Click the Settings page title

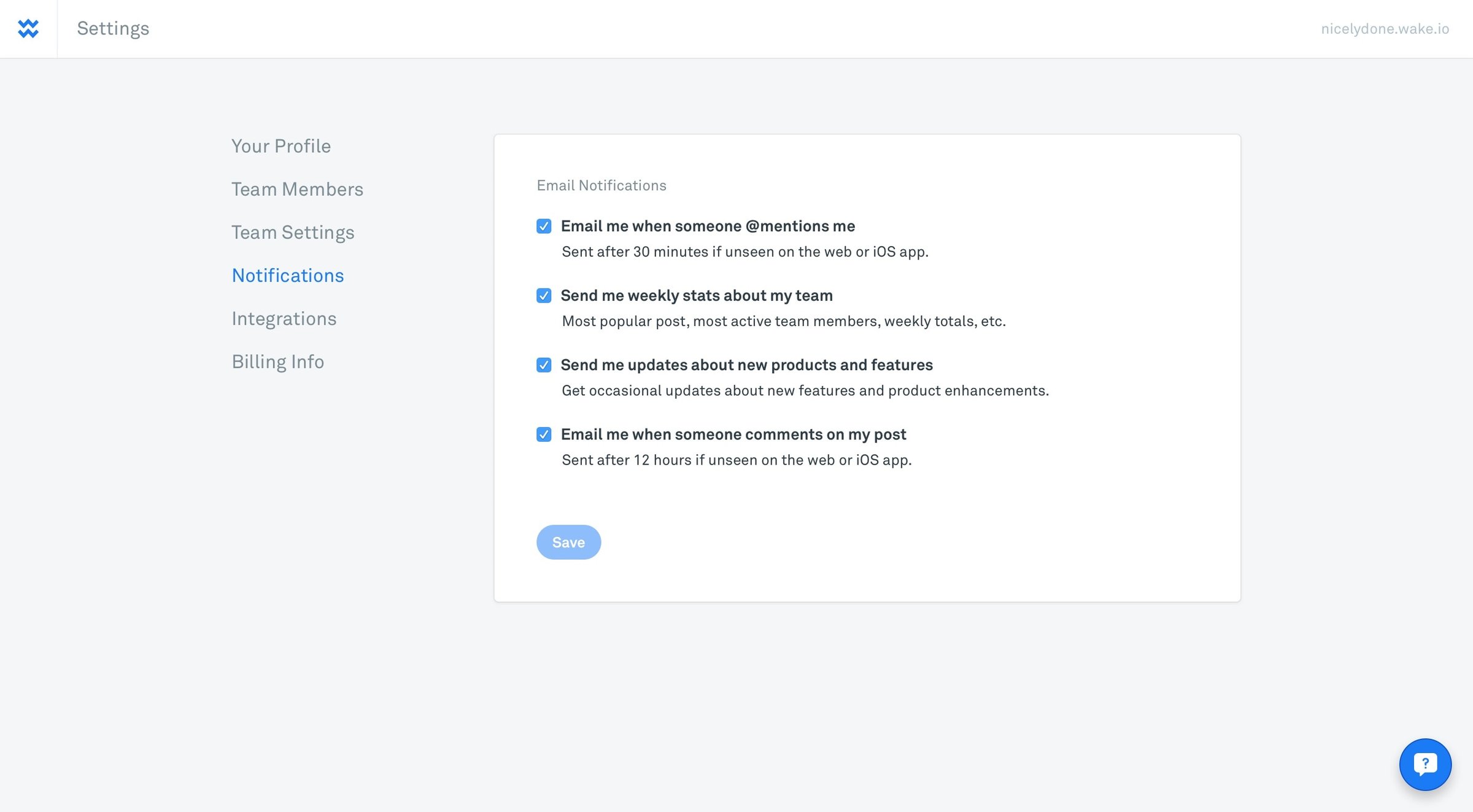click(x=113, y=29)
